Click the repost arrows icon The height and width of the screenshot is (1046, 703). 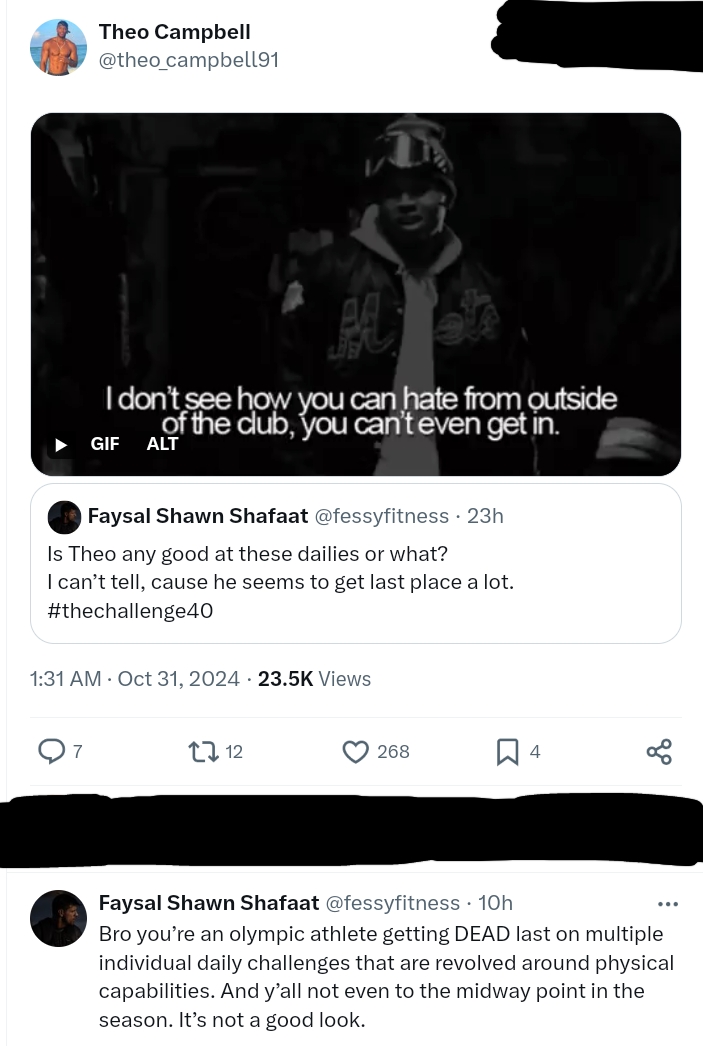[203, 752]
